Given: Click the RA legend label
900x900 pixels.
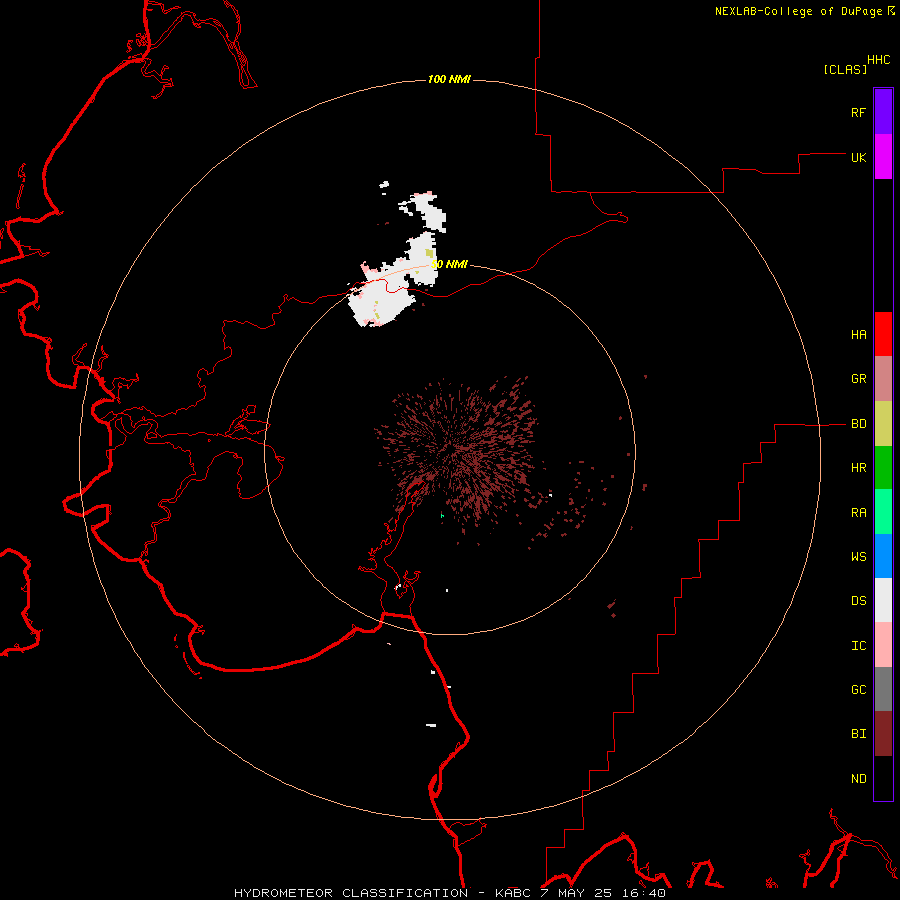Looking at the screenshot, I should 858,513.
